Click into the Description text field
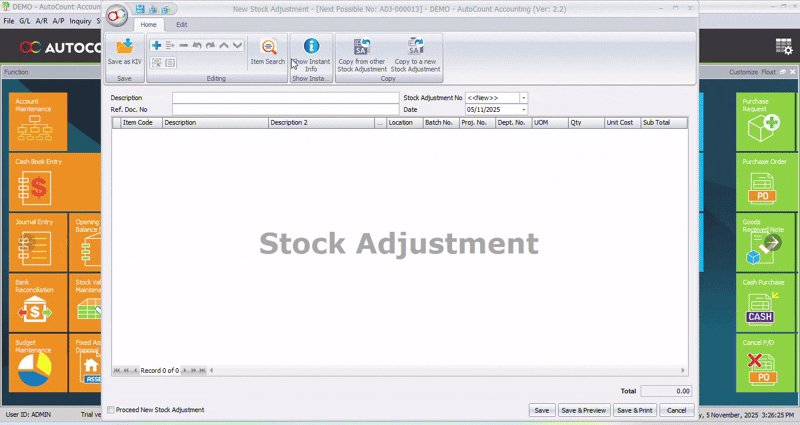This screenshot has width=800, height=425. [x=284, y=98]
